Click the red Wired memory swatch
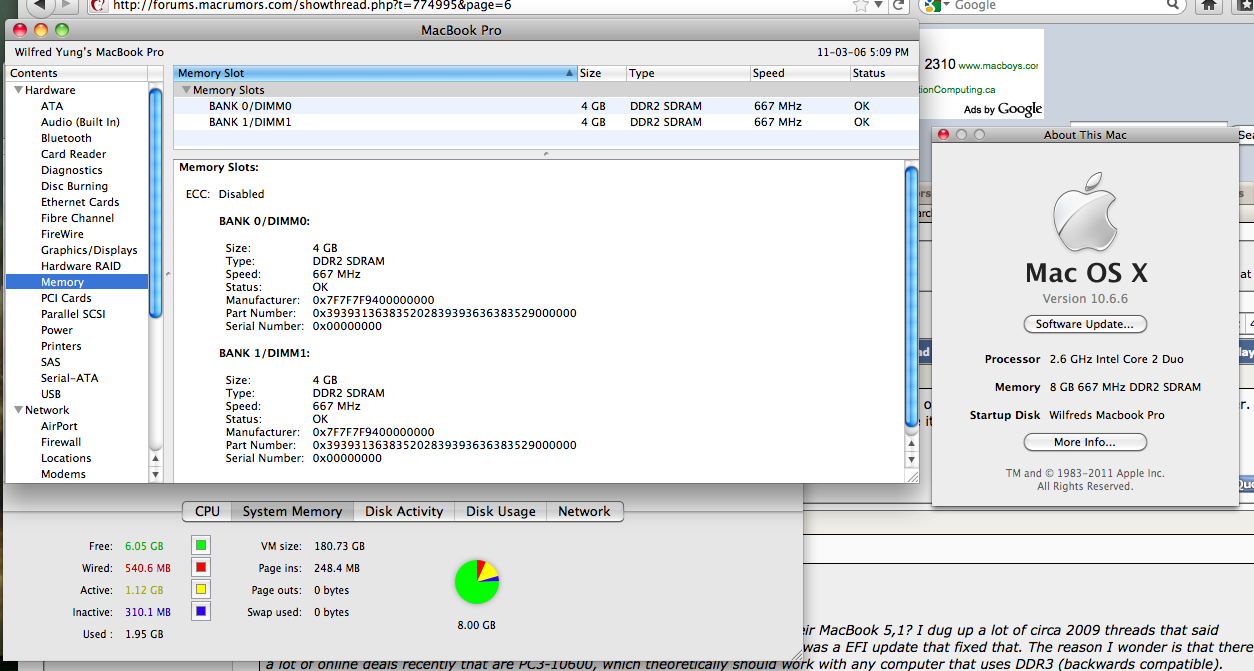The height and width of the screenshot is (671, 1254). 201,568
